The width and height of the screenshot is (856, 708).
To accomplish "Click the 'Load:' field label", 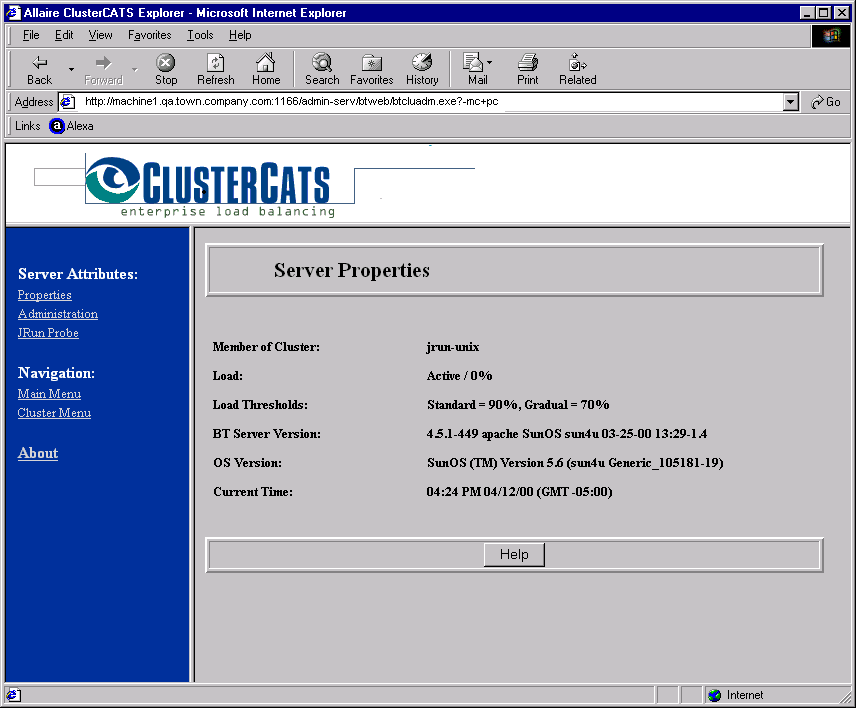I will tap(228, 376).
